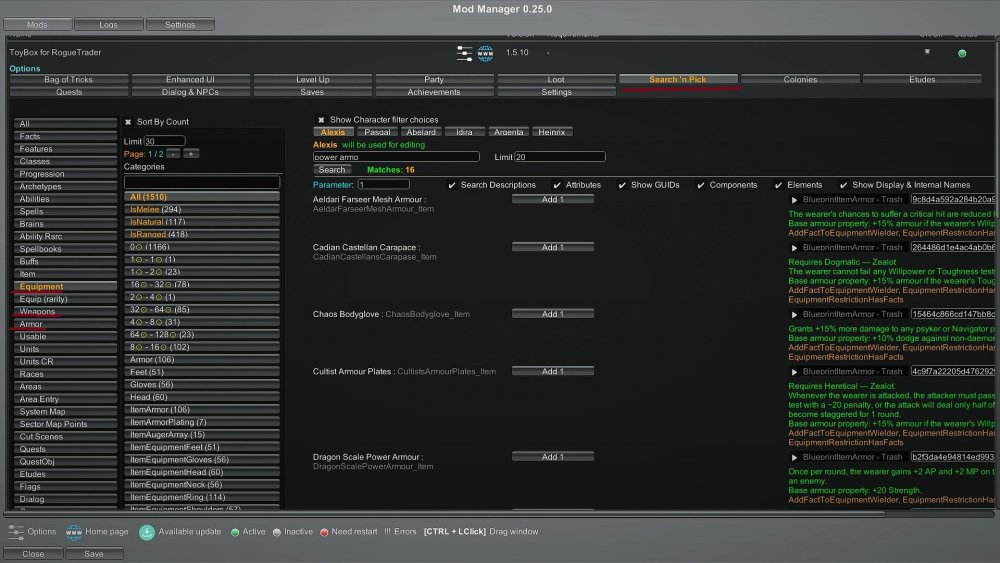The image size is (1000, 563).
Task: Expand Dragon Scale Power Armour blueprint arrow
Action: tap(794, 457)
